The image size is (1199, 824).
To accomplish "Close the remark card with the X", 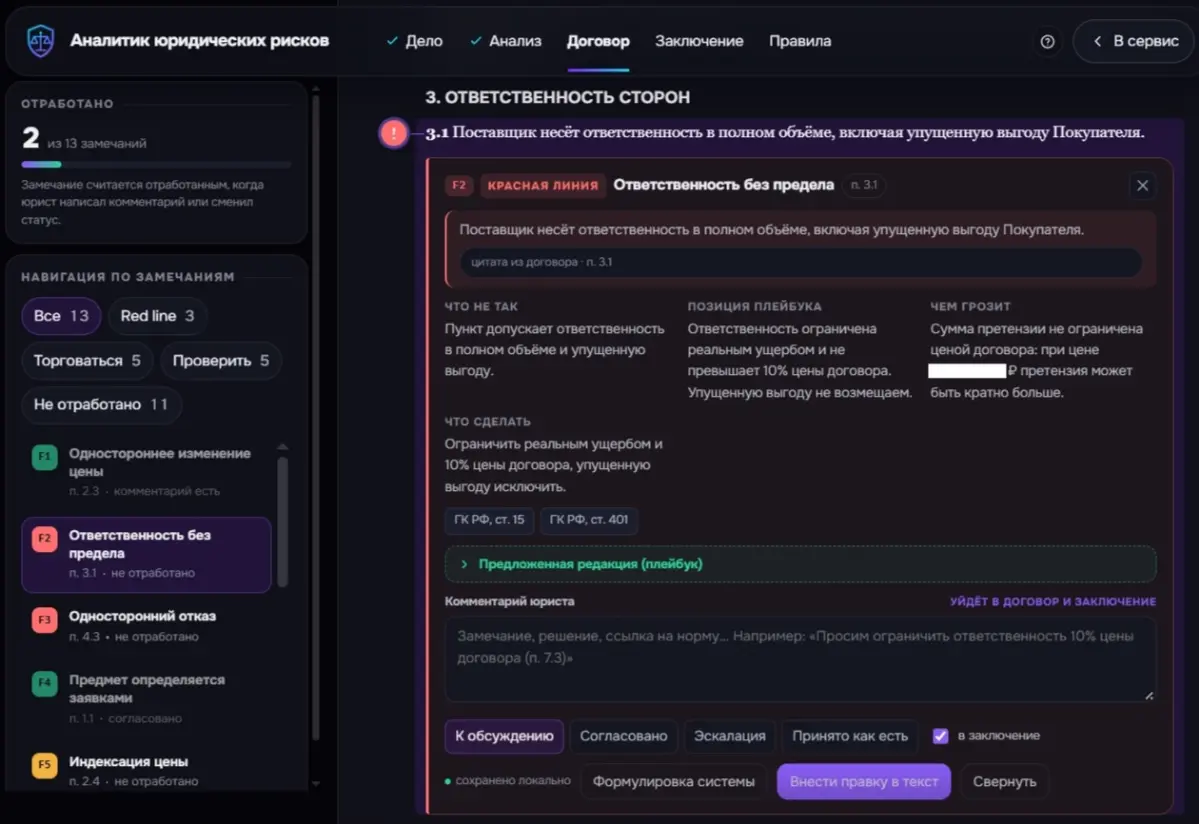I will pyautogui.click(x=1142, y=186).
